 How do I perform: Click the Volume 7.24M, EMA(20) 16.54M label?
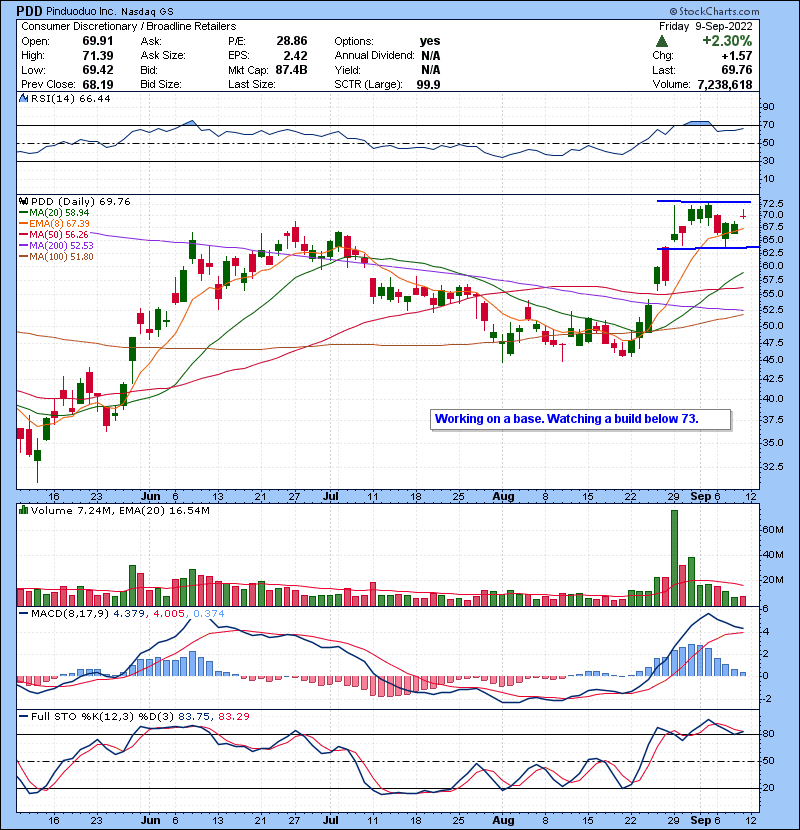click(120, 511)
